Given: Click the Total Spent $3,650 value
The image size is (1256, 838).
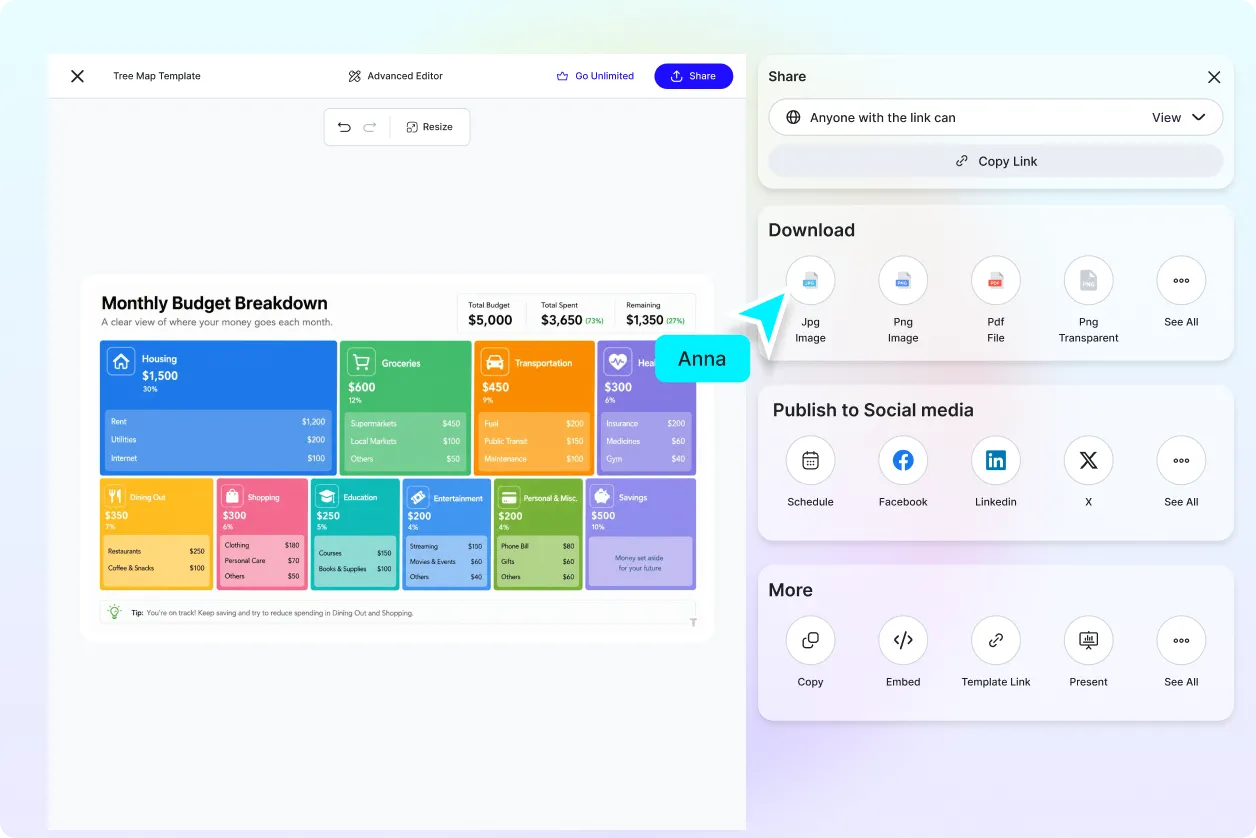Looking at the screenshot, I should (562, 320).
